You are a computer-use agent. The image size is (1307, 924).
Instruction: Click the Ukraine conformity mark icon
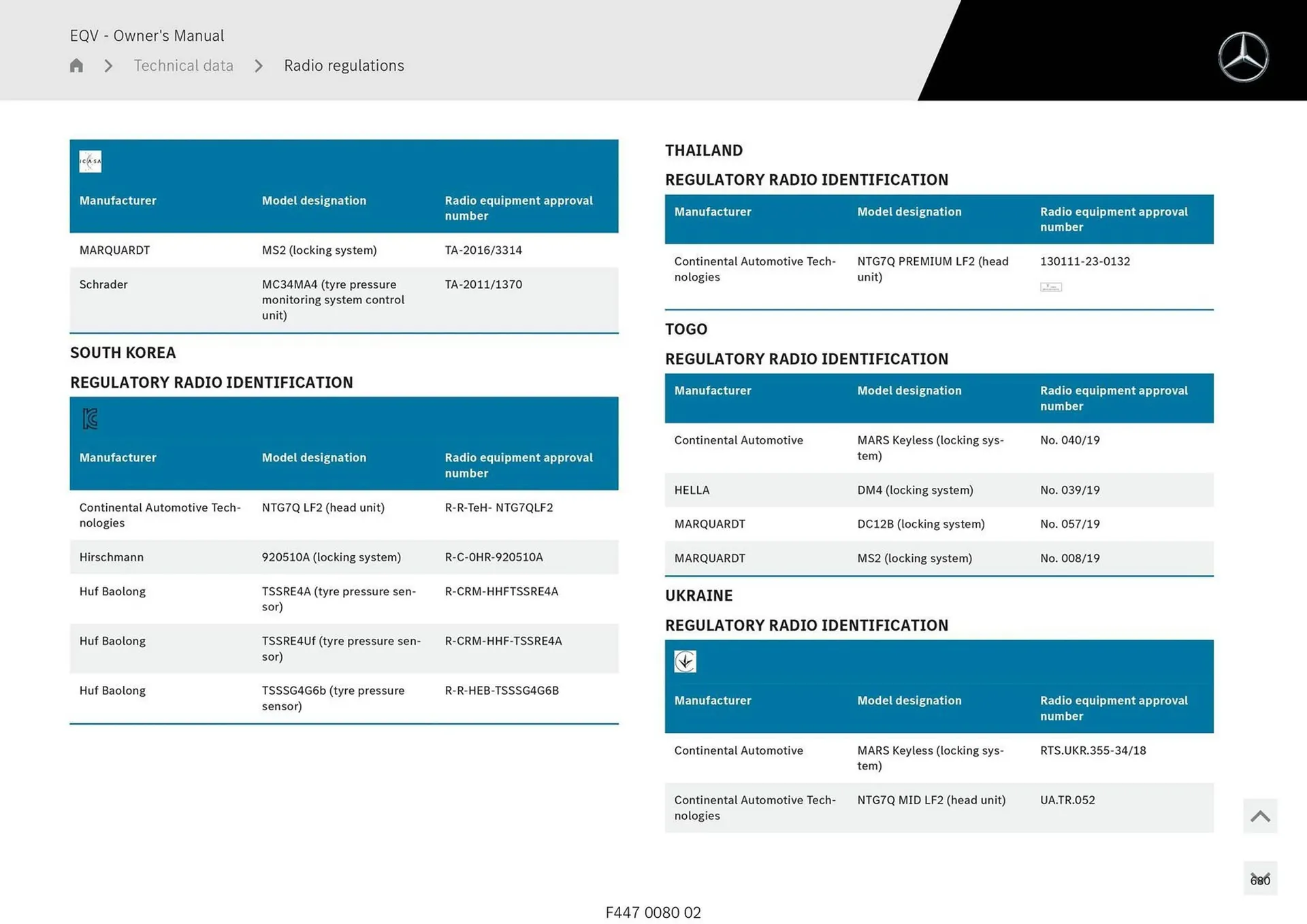(685, 661)
